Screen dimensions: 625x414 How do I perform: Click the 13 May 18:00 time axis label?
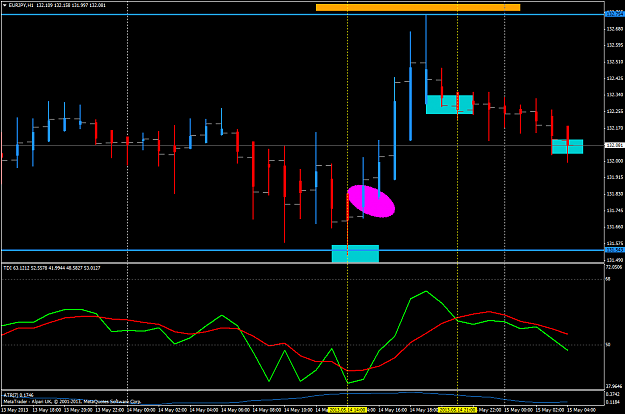click(47, 410)
